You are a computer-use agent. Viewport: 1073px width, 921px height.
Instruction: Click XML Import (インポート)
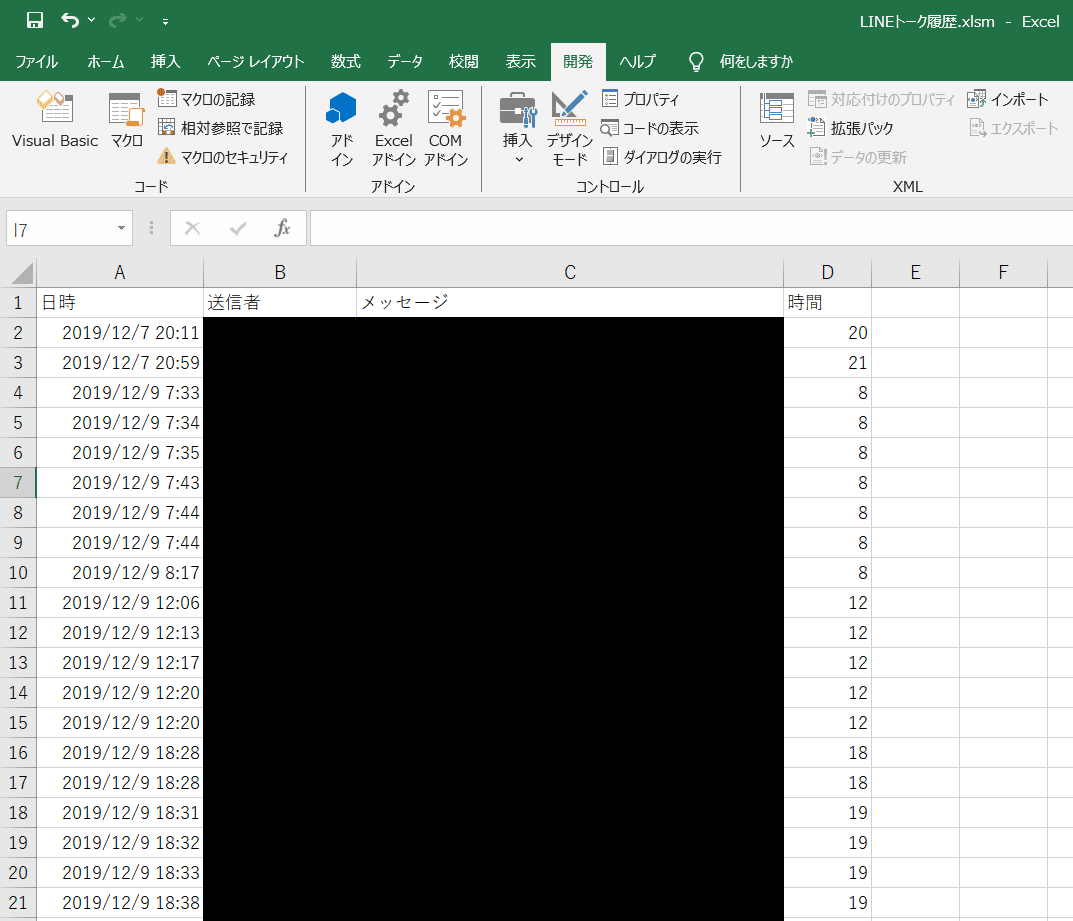point(1007,99)
